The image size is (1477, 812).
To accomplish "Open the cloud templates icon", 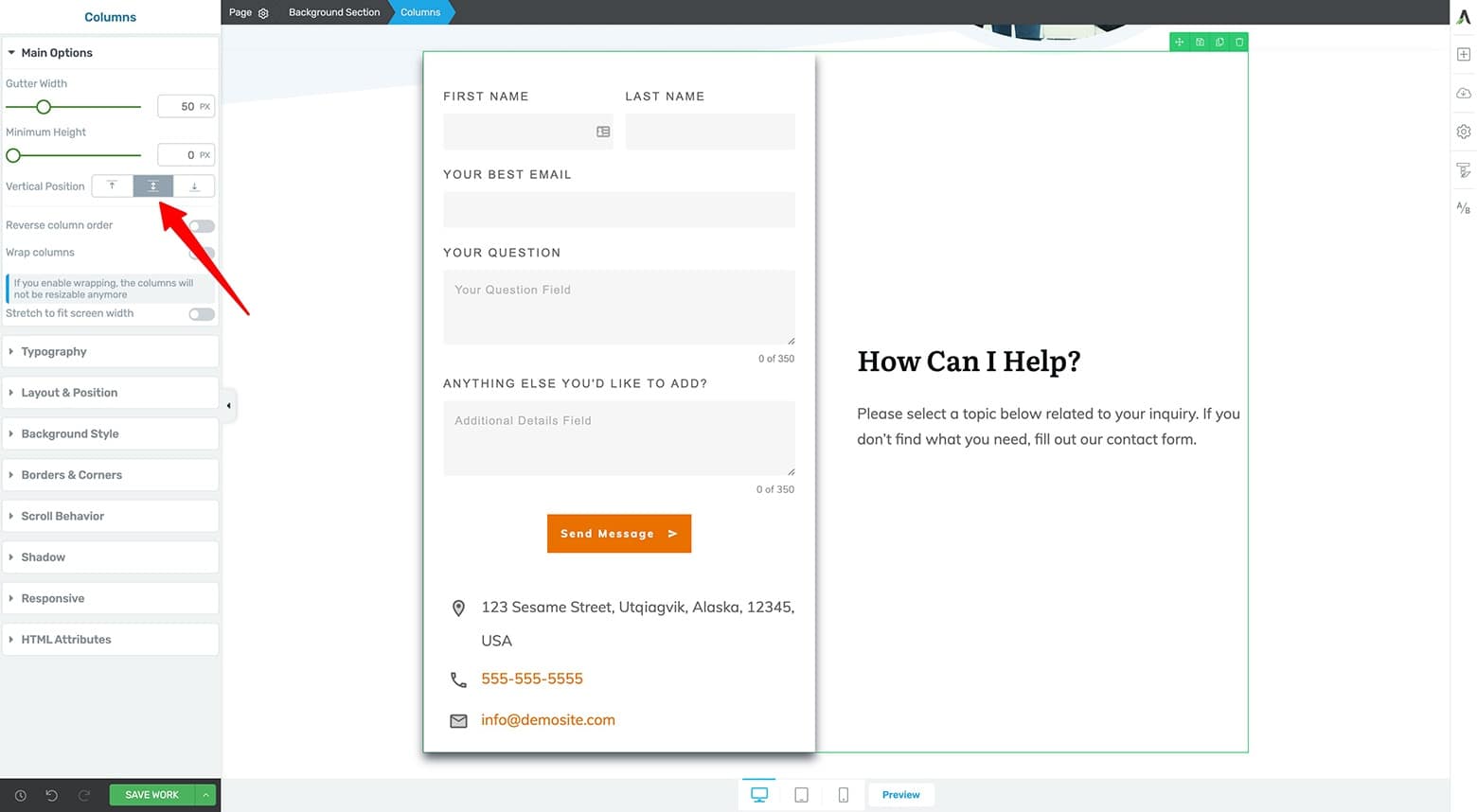I will pyautogui.click(x=1463, y=94).
